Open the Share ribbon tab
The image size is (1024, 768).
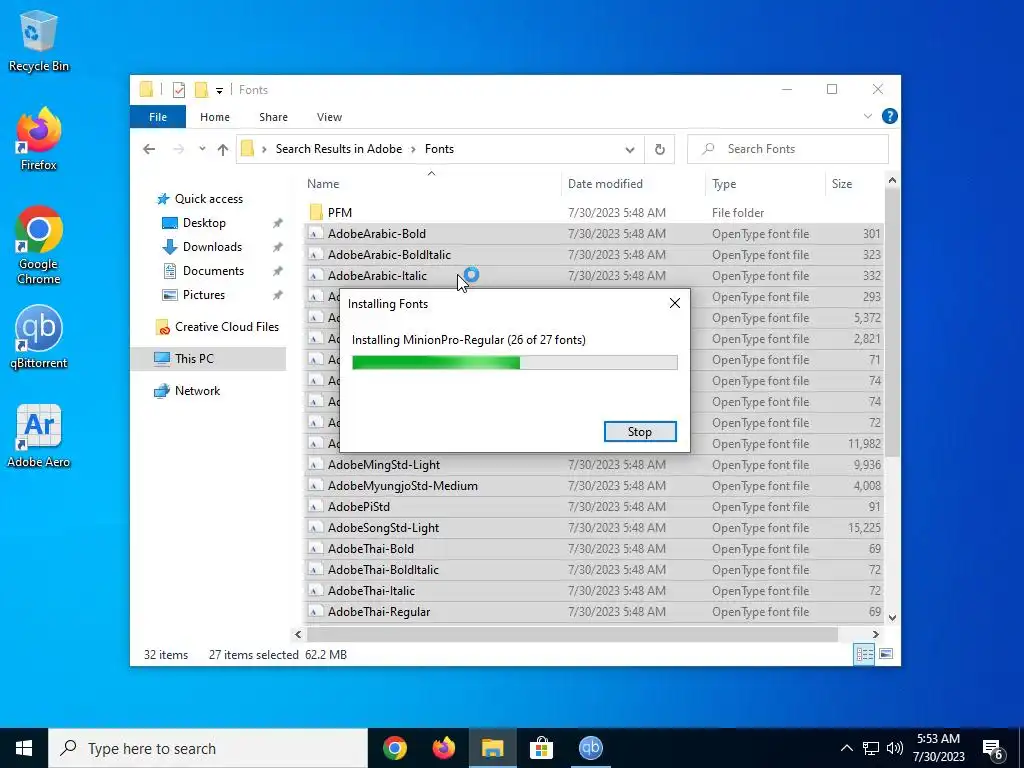pos(273,117)
